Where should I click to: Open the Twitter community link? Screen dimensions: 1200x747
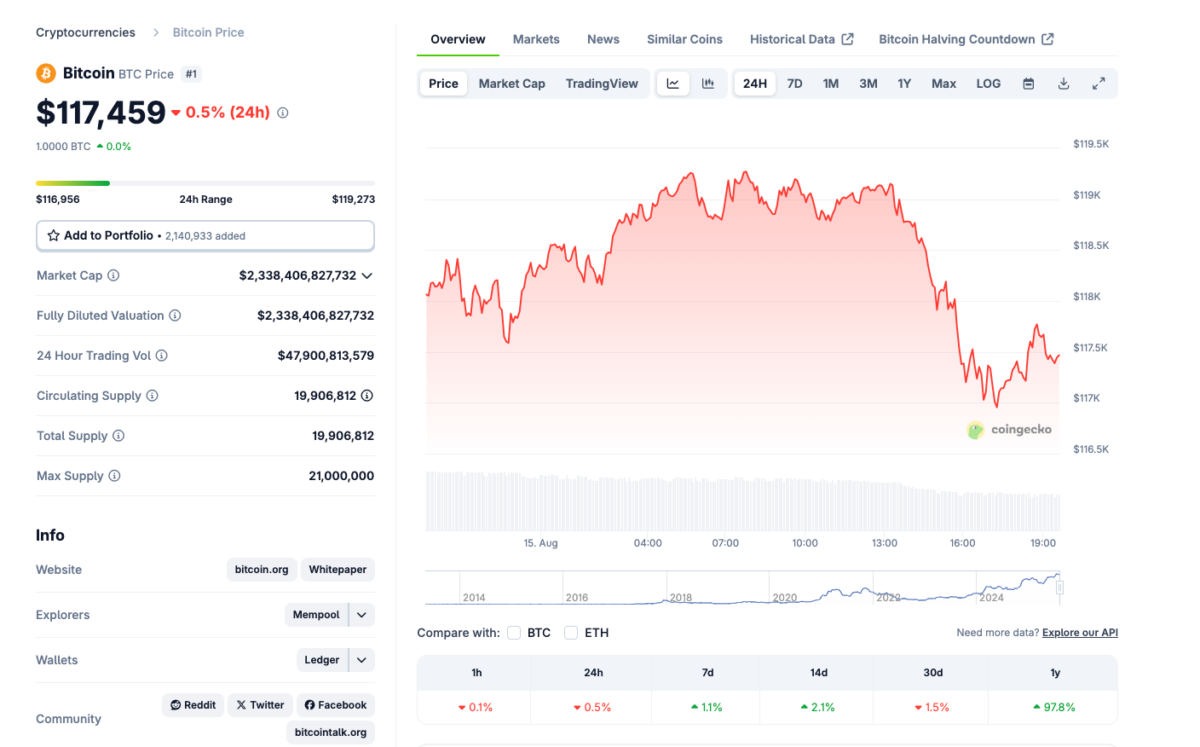click(260, 705)
